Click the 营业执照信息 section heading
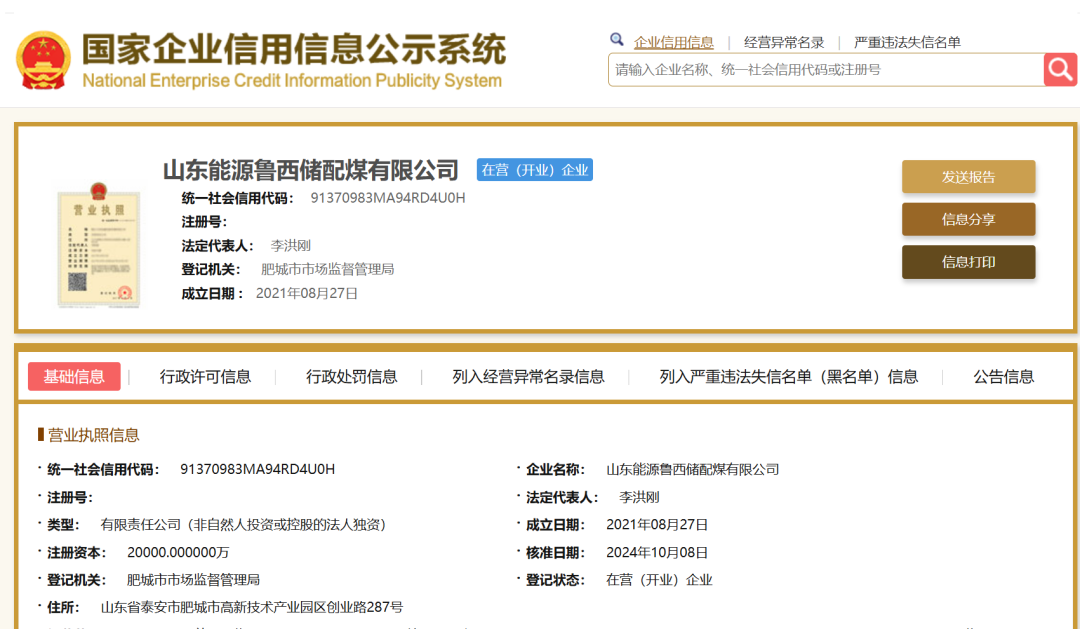The width and height of the screenshot is (1080, 629). tap(93, 435)
